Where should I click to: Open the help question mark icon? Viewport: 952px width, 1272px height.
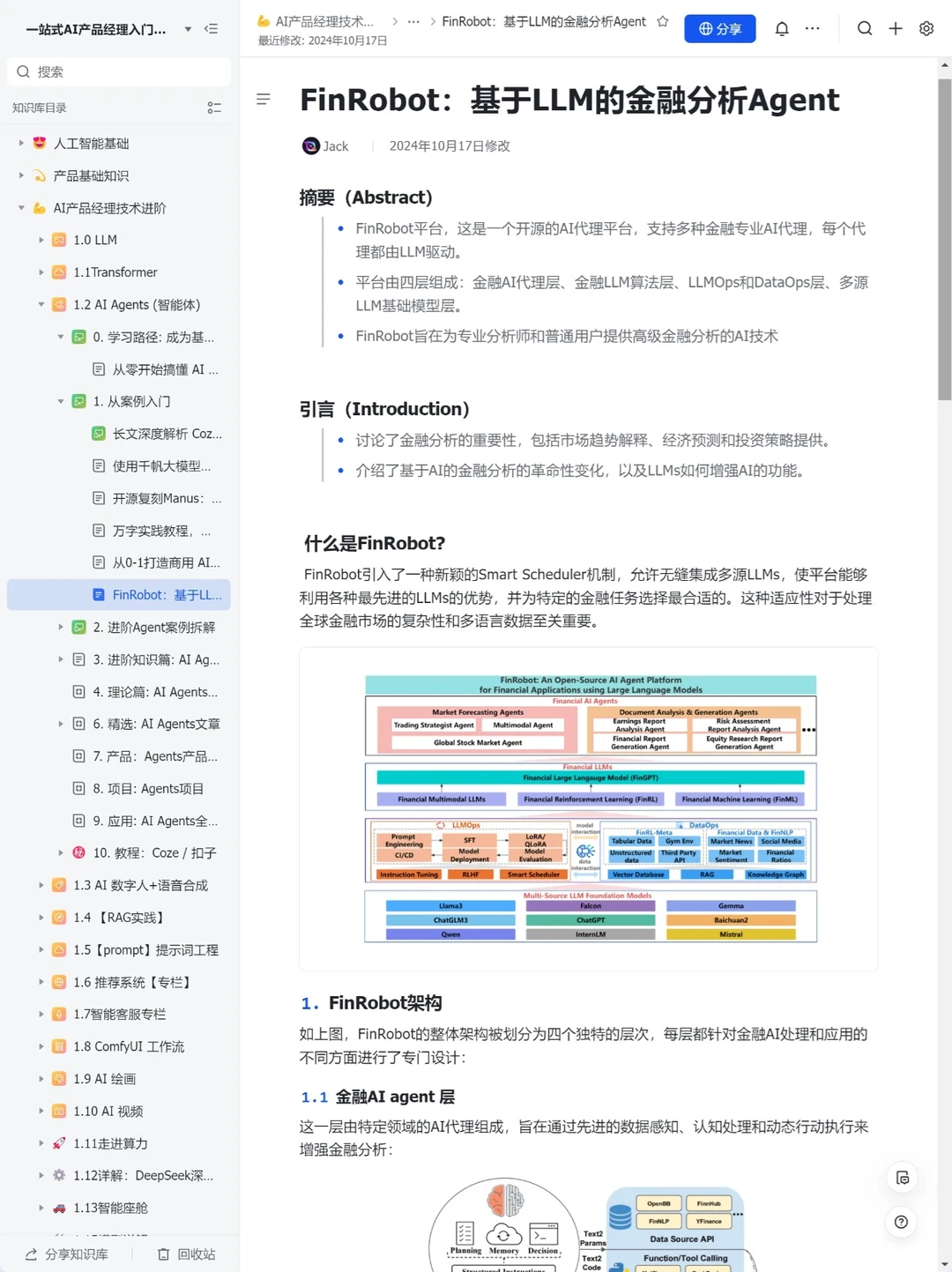[900, 1222]
